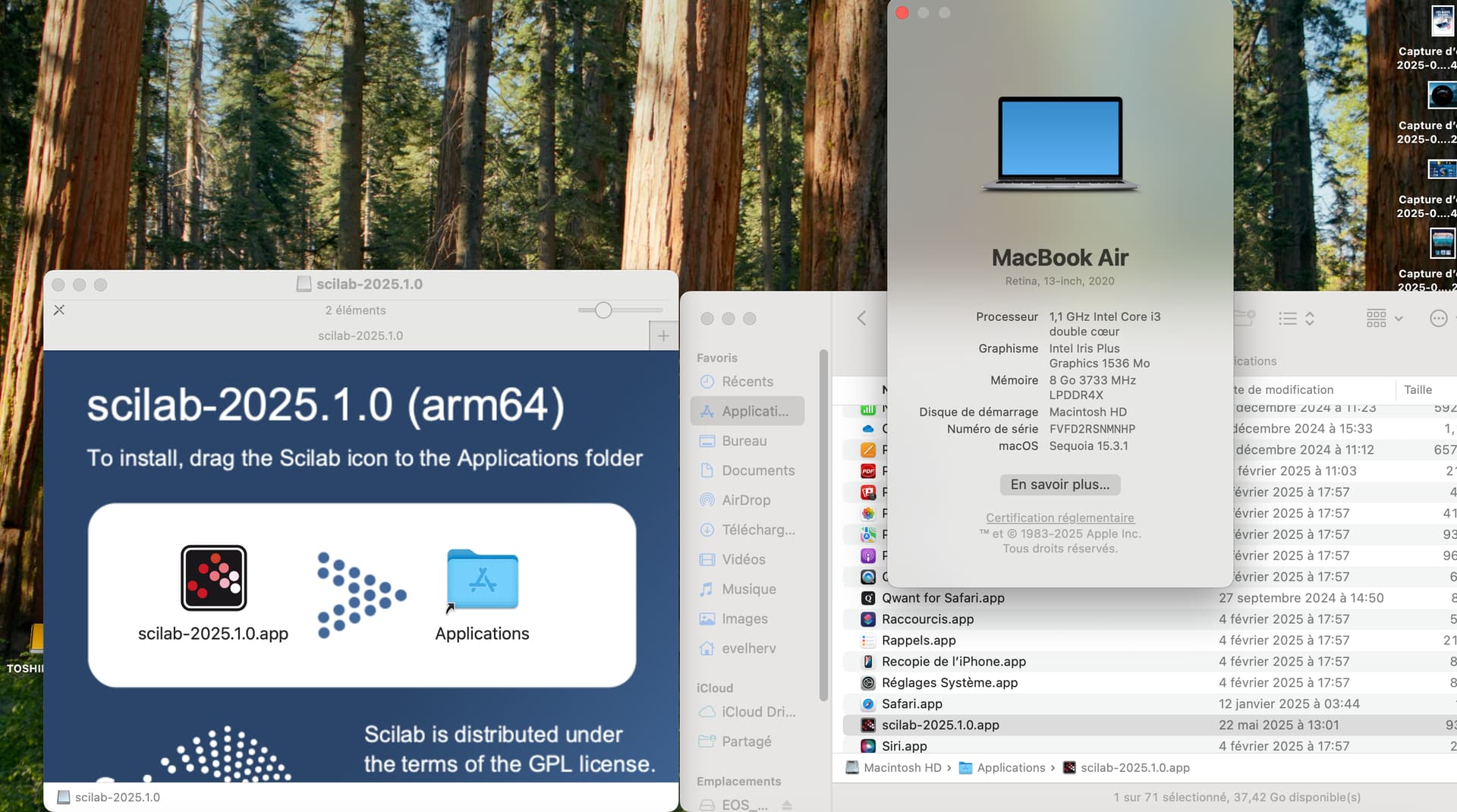1457x812 pixels.
Task: Sort by the date de modification column header
Action: click(x=1283, y=389)
